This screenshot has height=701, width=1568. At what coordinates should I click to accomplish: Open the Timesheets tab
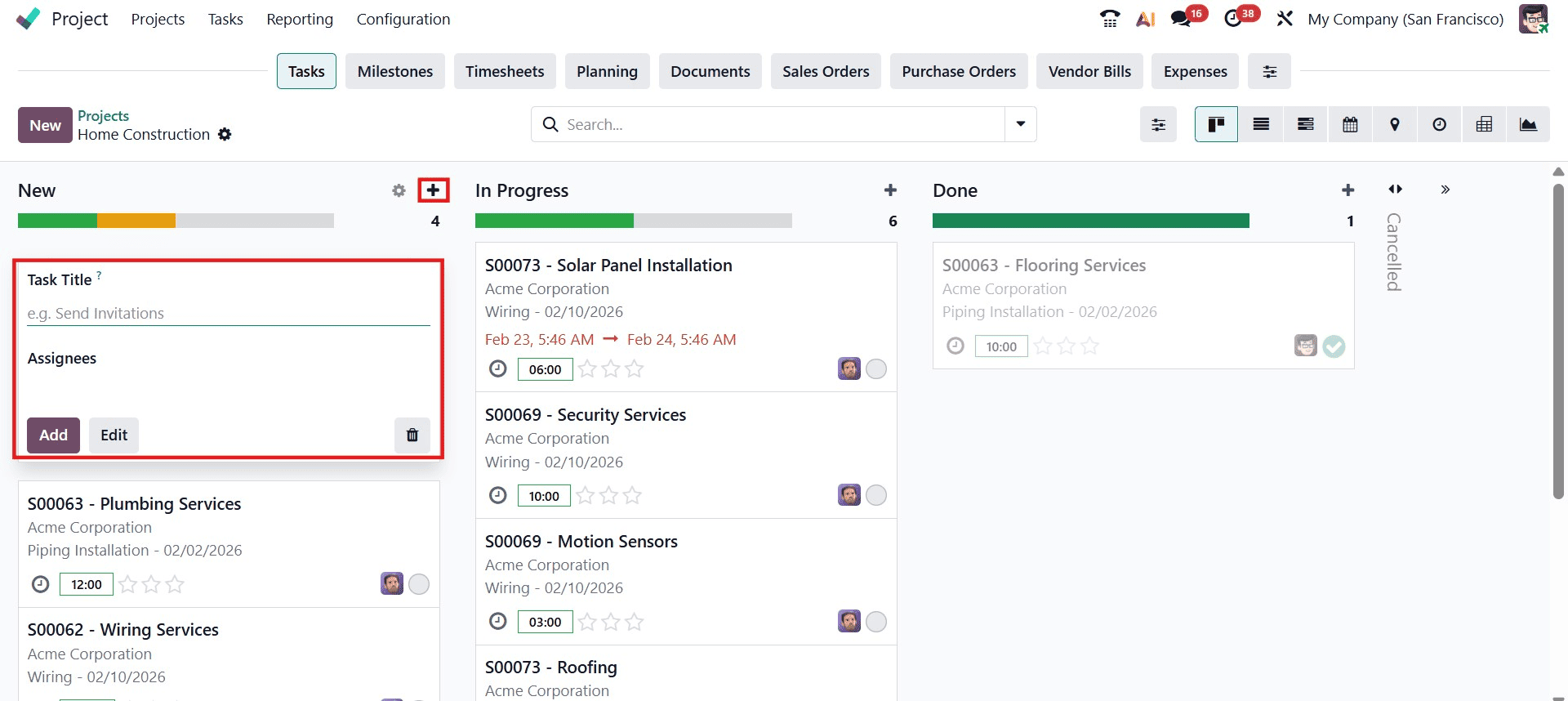pyautogui.click(x=505, y=71)
